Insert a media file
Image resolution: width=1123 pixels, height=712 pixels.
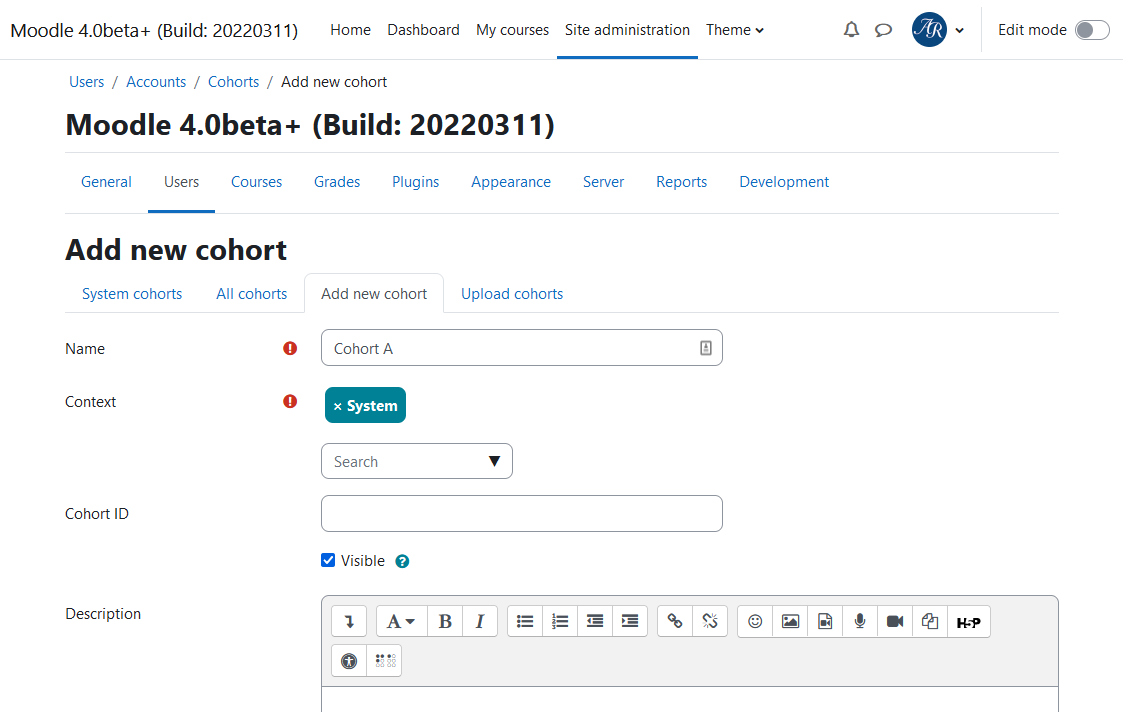[825, 621]
